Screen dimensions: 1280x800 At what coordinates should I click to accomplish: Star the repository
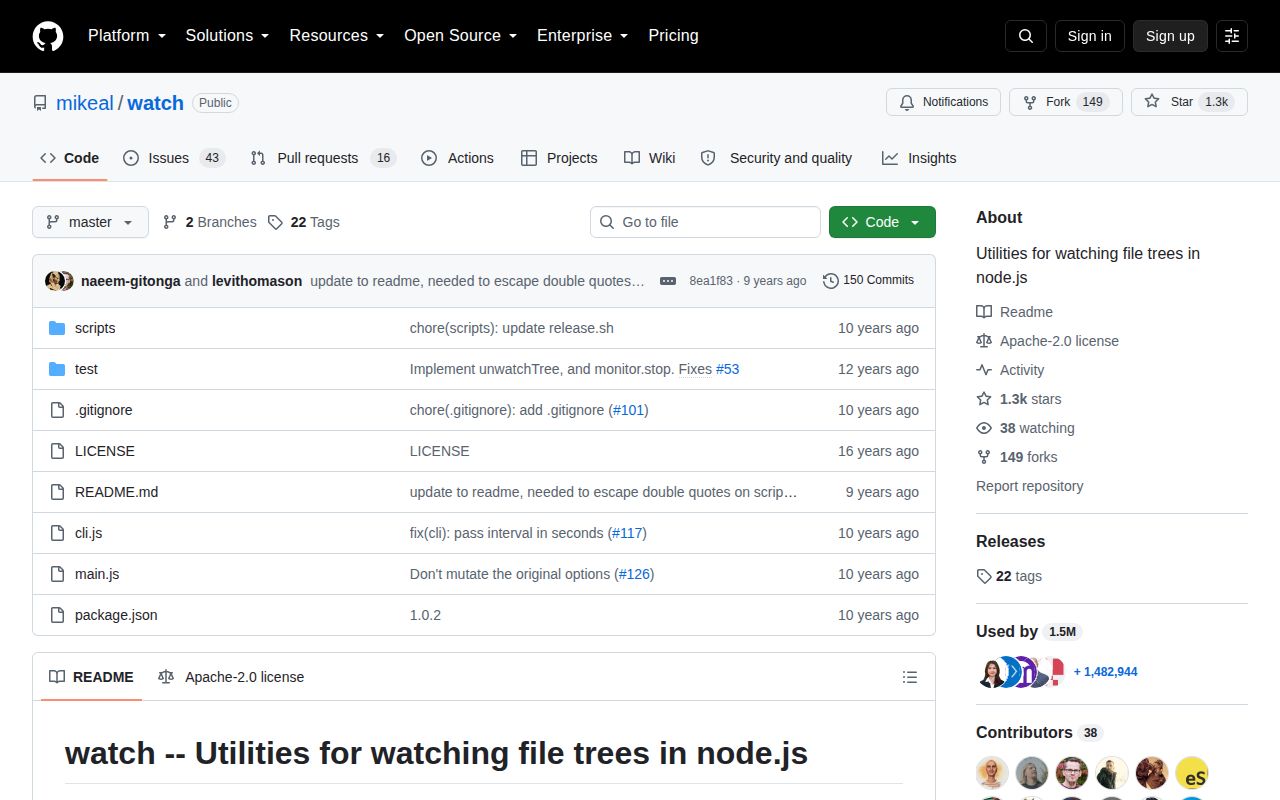1189,102
